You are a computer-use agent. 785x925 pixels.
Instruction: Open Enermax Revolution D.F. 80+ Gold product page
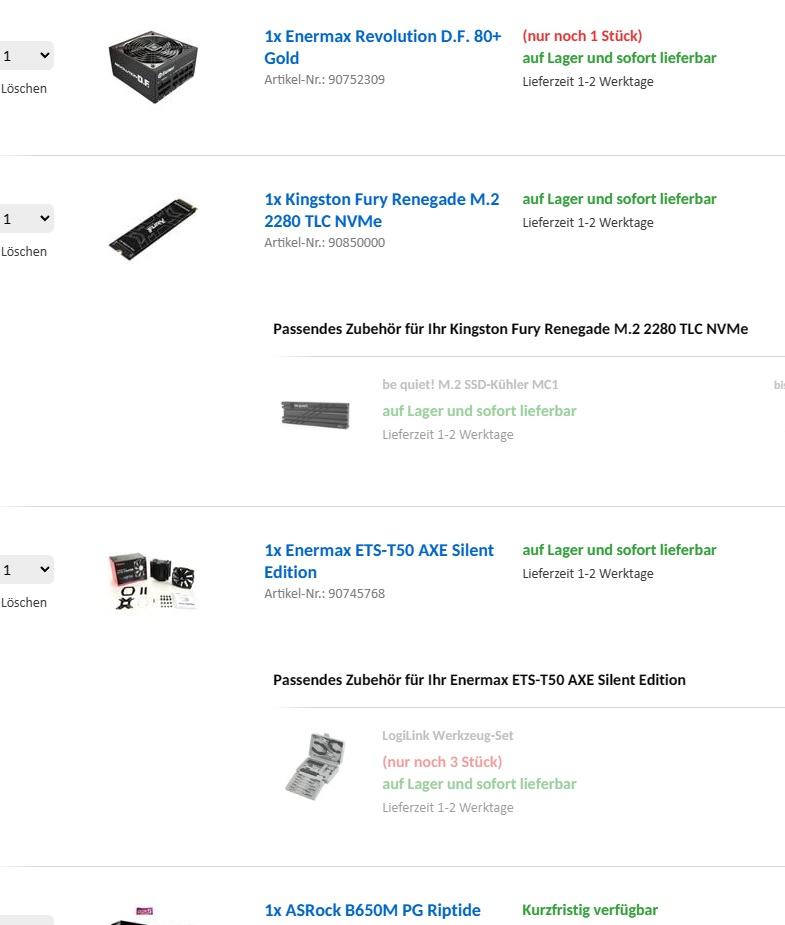pyautogui.click(x=382, y=47)
